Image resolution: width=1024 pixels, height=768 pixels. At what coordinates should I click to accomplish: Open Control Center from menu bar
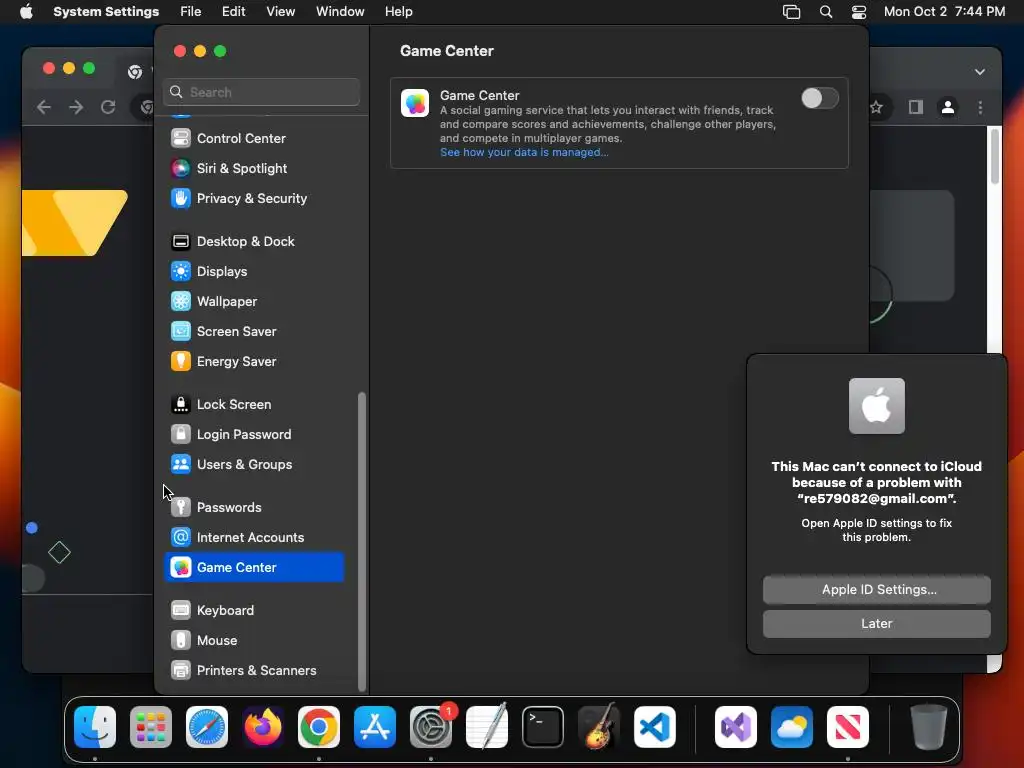(859, 12)
